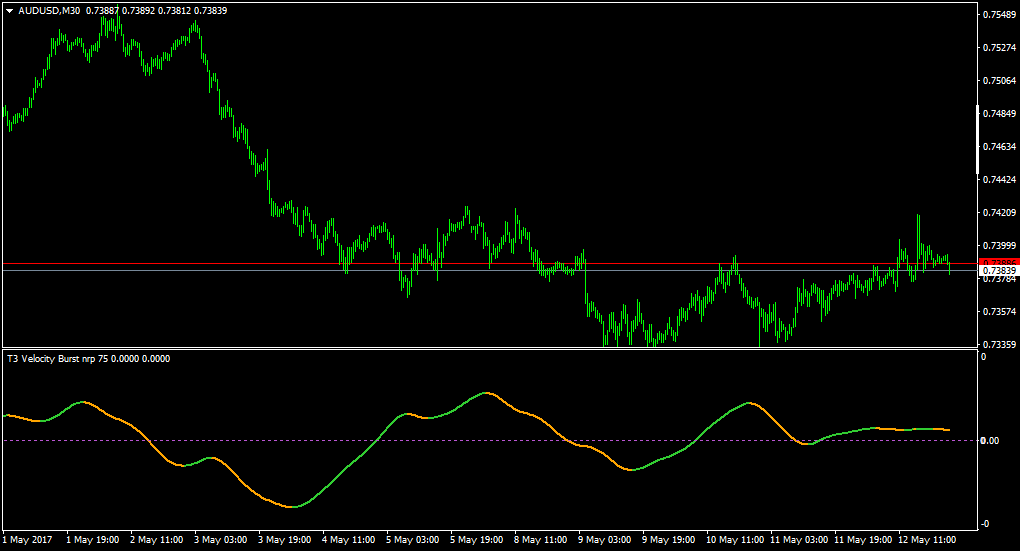
Task: Click the OHLC values 0.73887 0.73892 0.73812 0.73839
Action: [x=157, y=10]
